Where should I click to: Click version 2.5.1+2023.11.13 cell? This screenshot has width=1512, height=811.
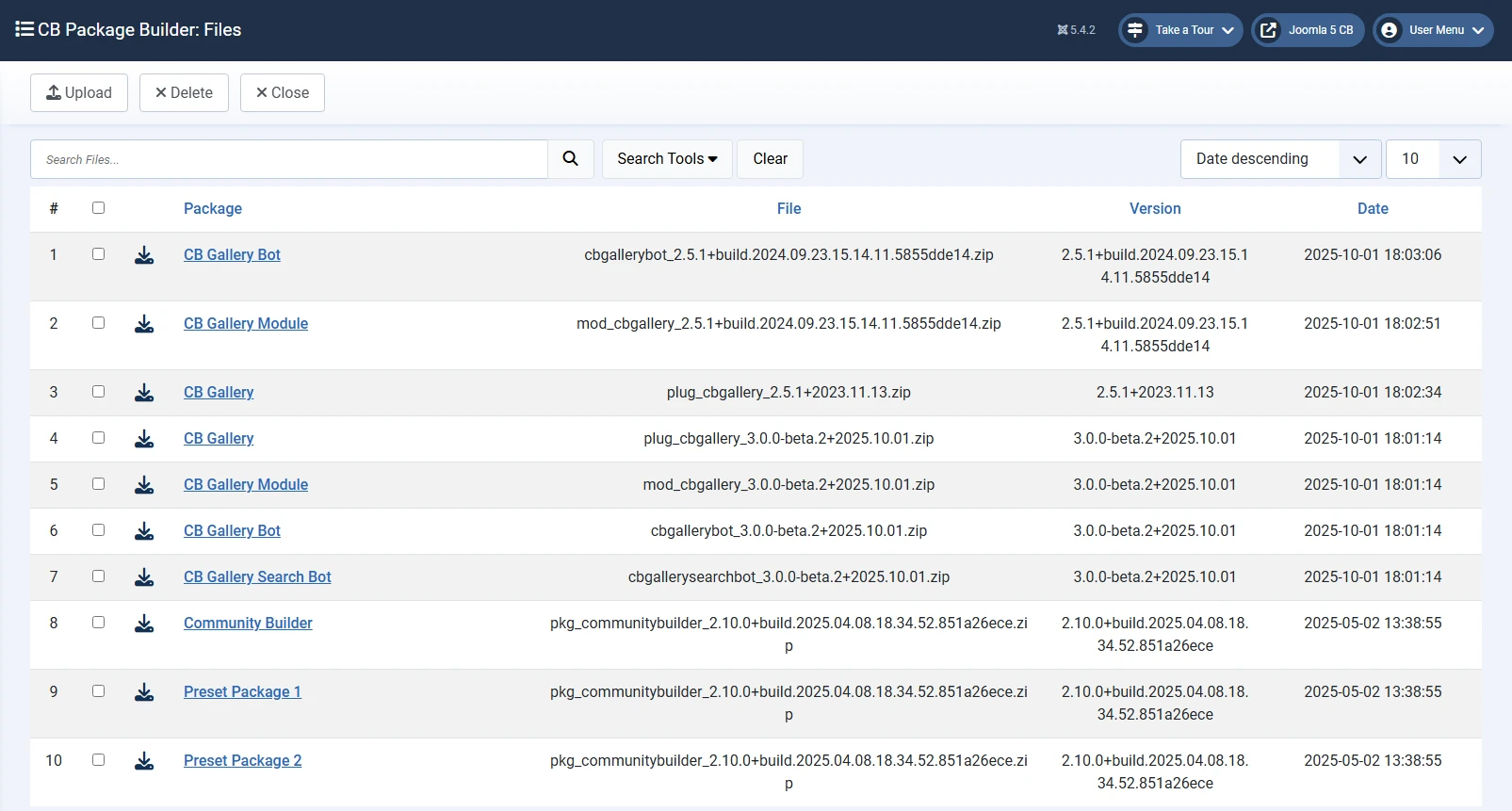1155,393
